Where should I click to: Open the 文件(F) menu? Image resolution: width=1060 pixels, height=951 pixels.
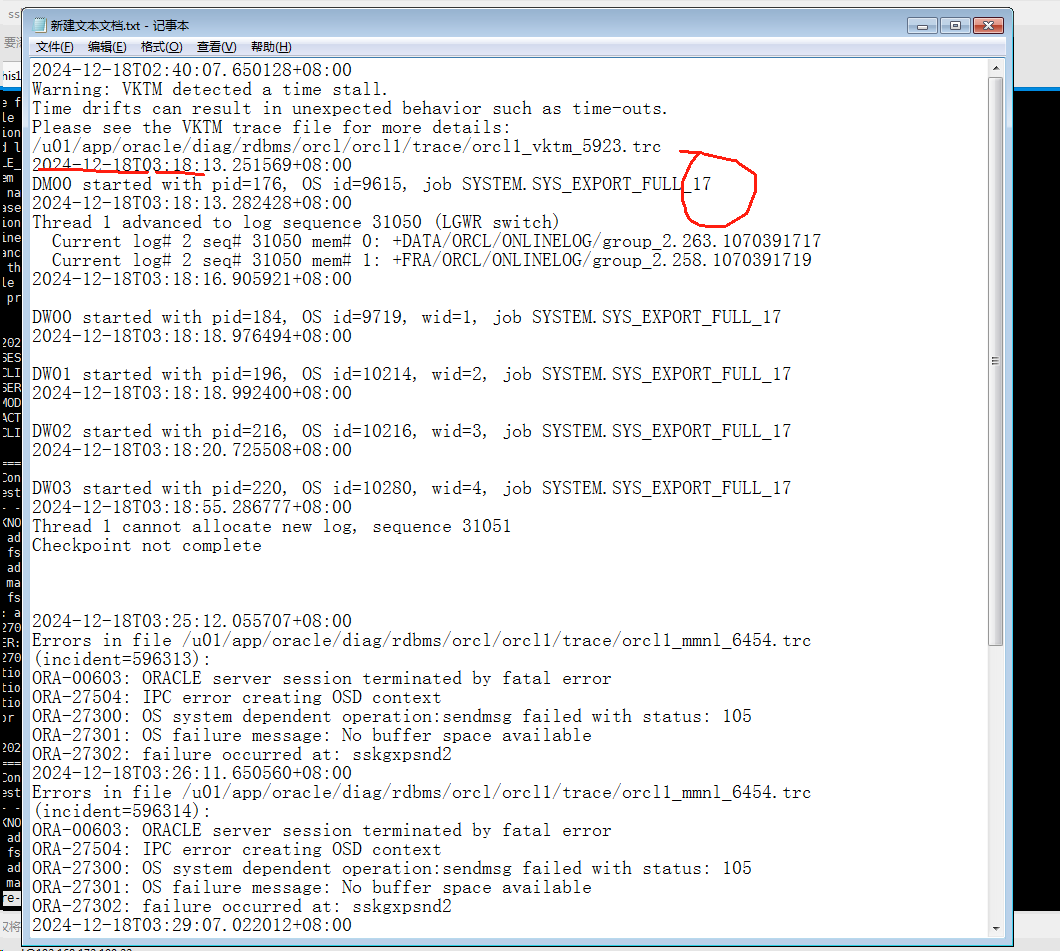tap(54, 47)
